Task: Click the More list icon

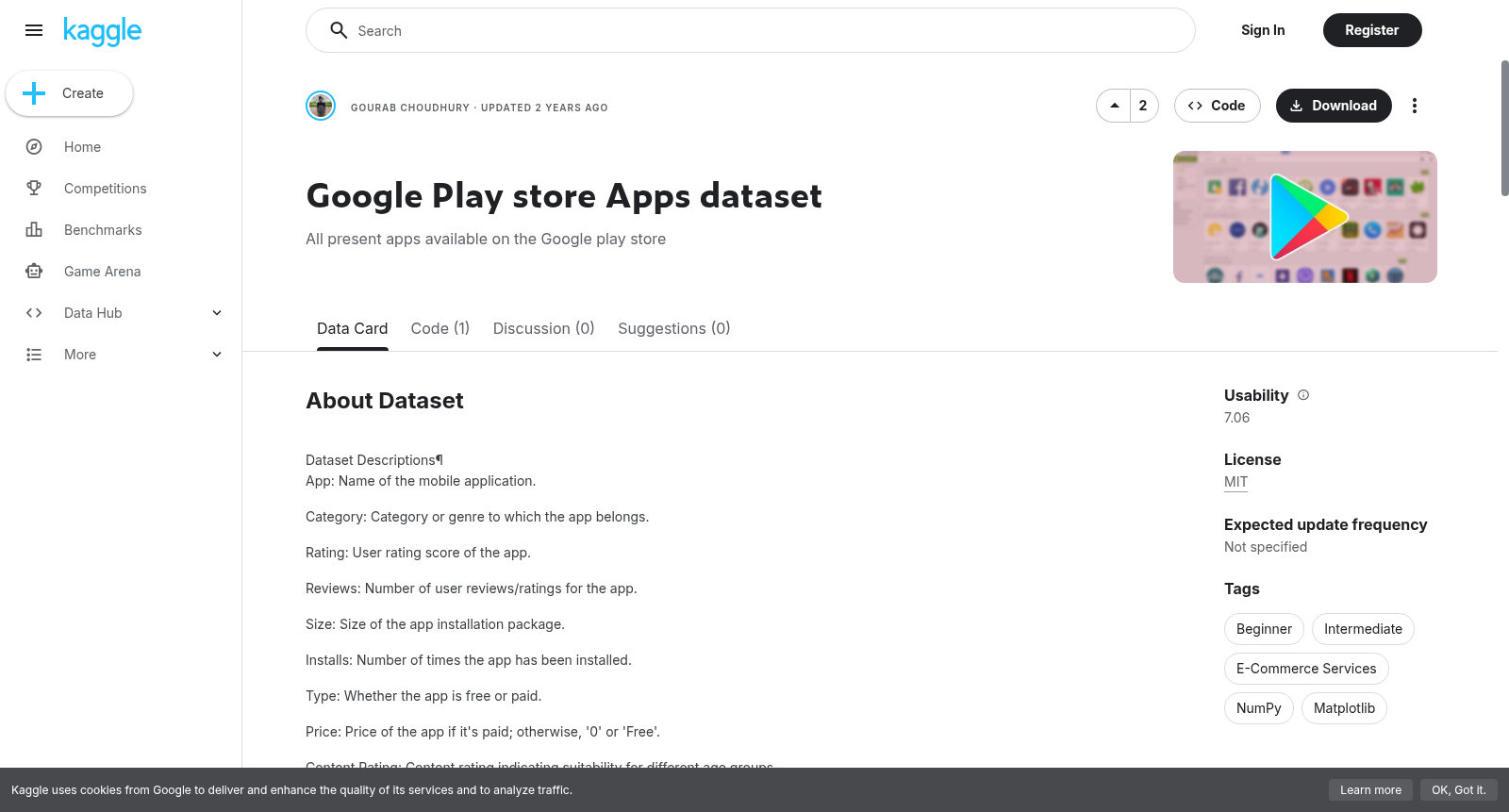Action: [x=34, y=355]
